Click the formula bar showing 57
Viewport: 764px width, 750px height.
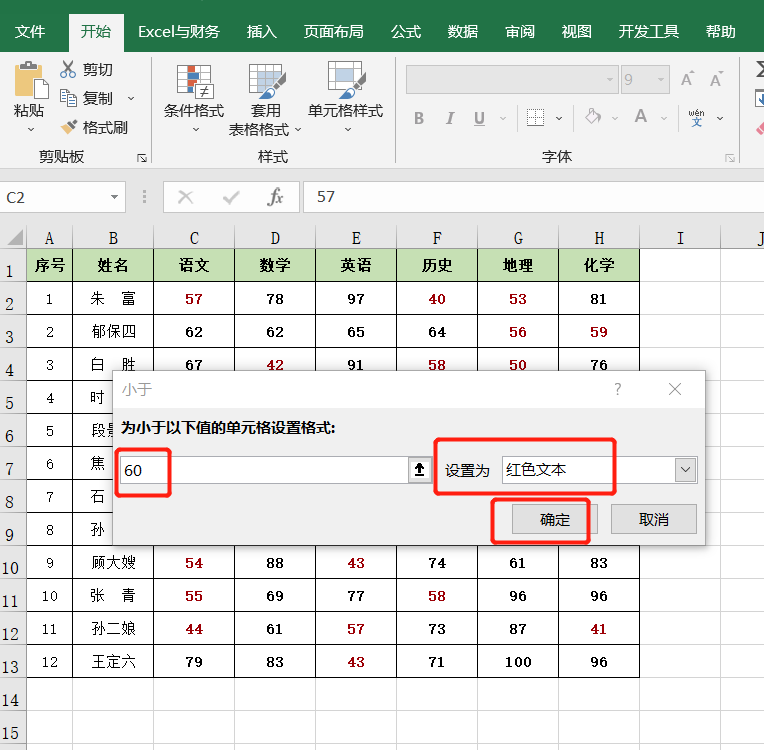(x=534, y=197)
